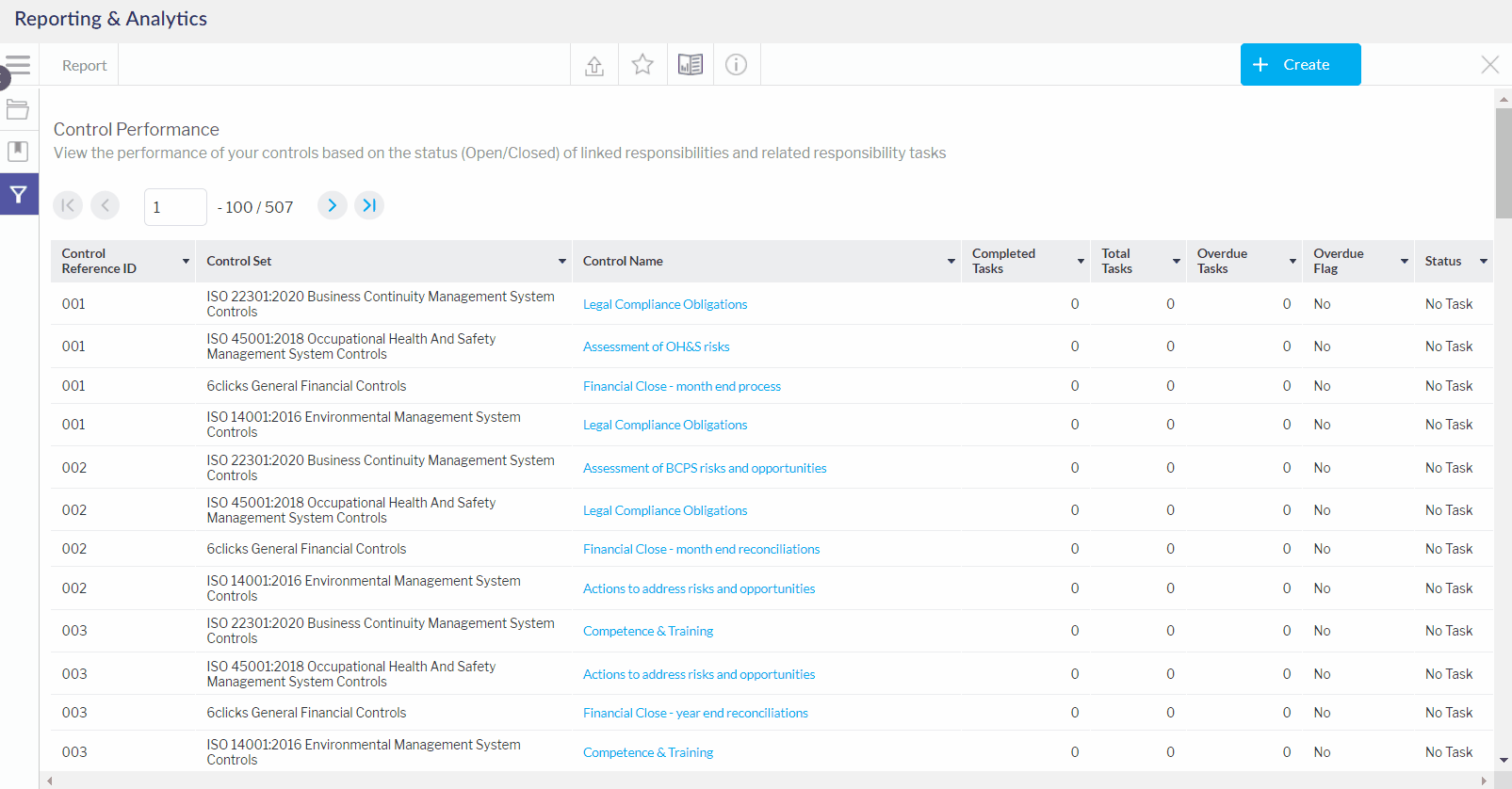Open the Status column filter dropdown
This screenshot has height=789, width=1512.
[1484, 262]
